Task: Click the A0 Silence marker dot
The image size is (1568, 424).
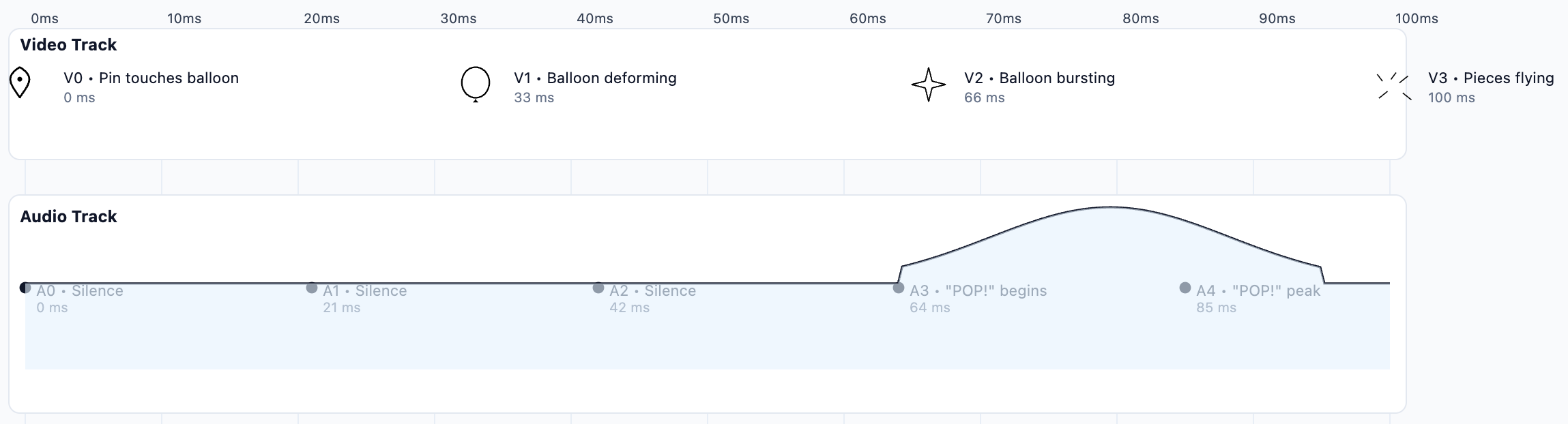Action: [x=25, y=288]
